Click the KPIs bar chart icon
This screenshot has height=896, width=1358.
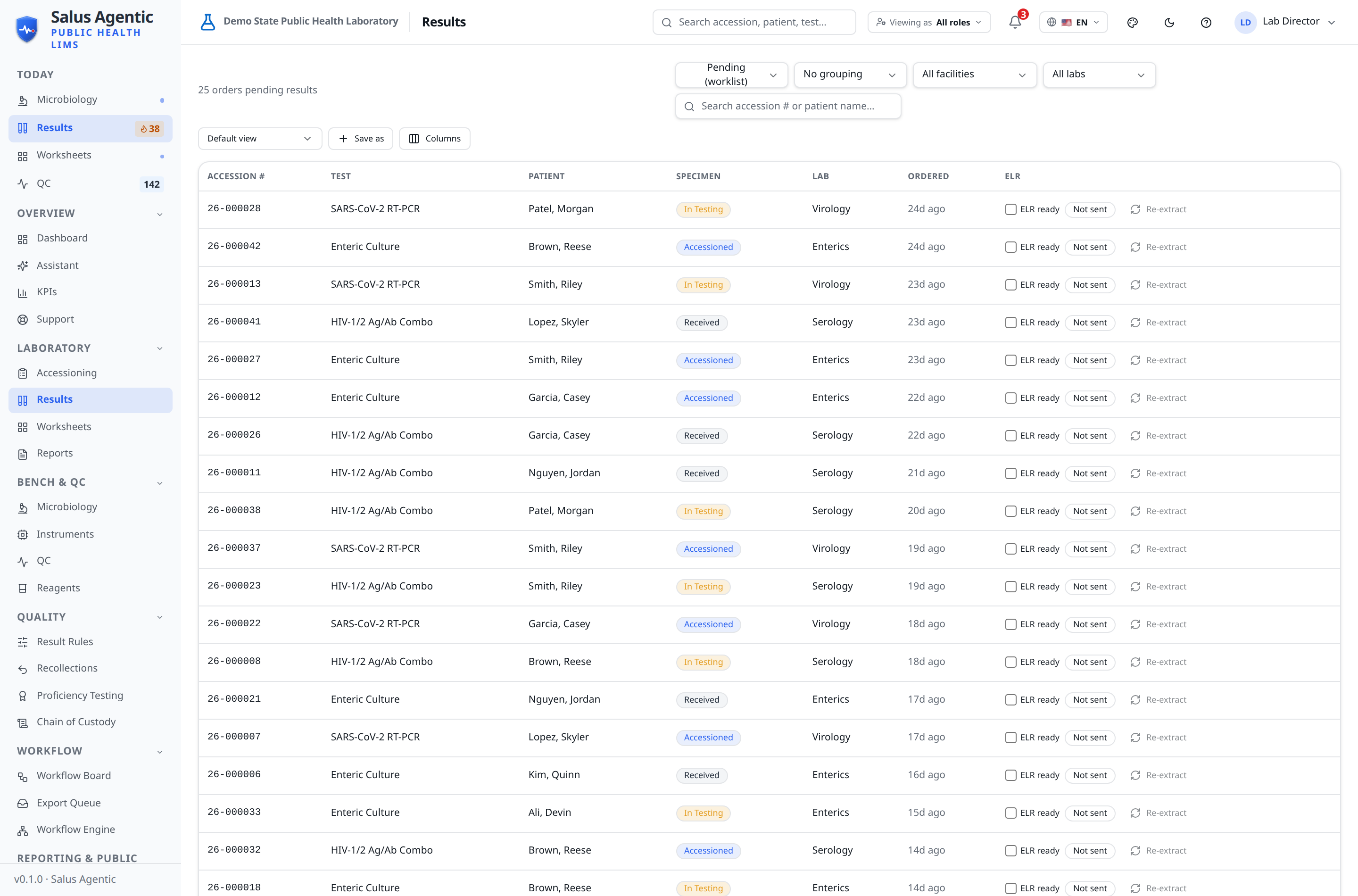pos(22,292)
